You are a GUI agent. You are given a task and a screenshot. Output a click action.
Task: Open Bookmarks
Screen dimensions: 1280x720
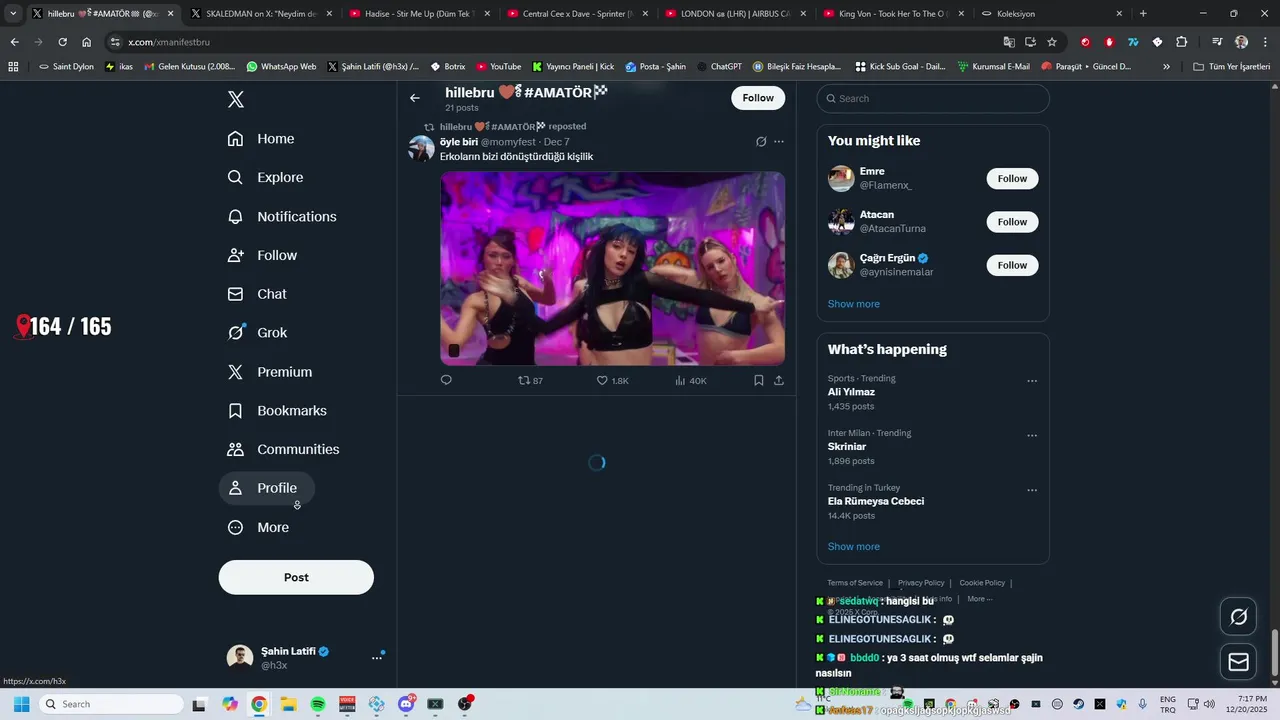[x=277, y=411]
